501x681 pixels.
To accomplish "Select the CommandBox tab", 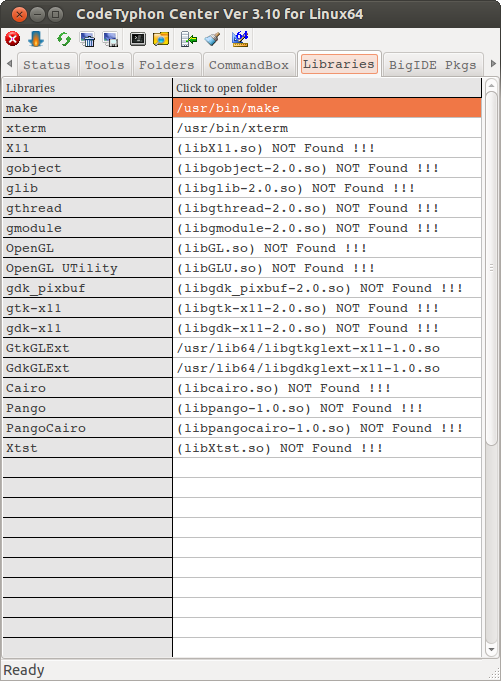I will coord(249,65).
